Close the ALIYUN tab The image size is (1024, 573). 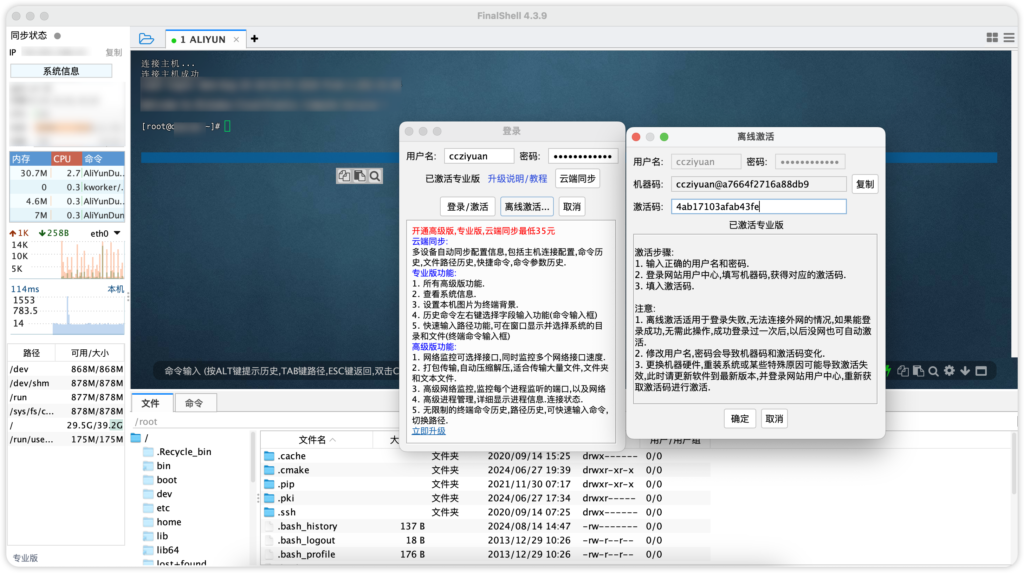click(x=236, y=40)
